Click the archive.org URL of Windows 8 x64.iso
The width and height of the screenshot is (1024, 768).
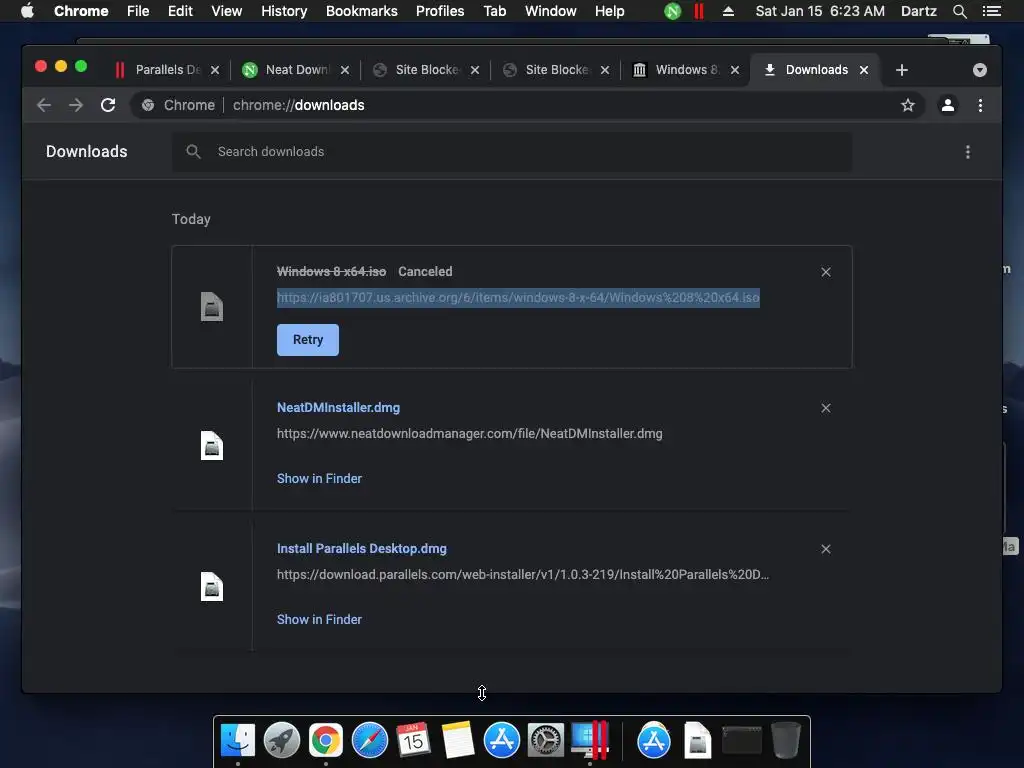tap(518, 298)
